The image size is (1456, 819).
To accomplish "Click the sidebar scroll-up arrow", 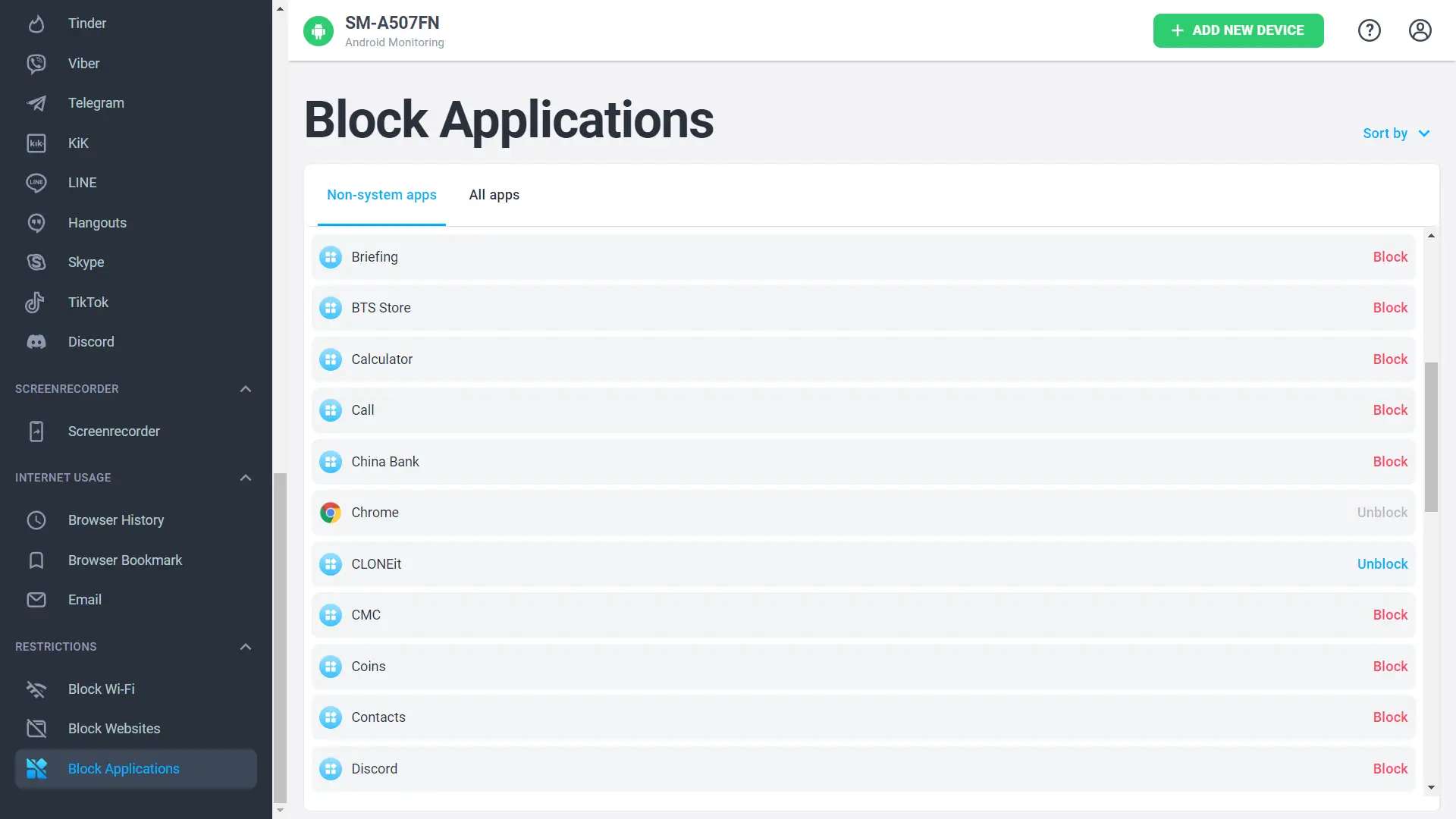I will pyautogui.click(x=280, y=9).
